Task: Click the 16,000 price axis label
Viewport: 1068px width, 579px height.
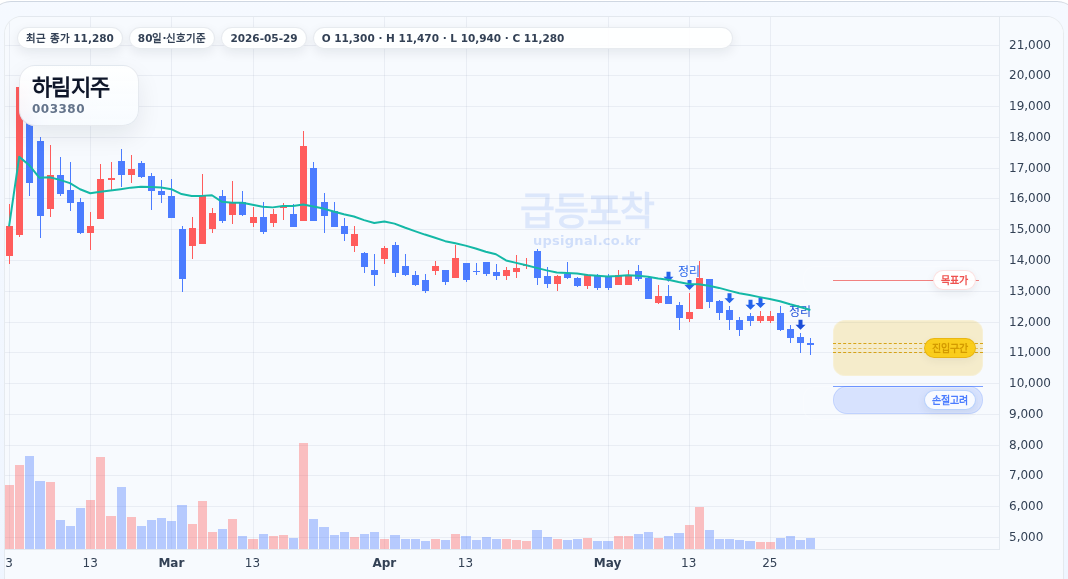Action: (1029, 198)
